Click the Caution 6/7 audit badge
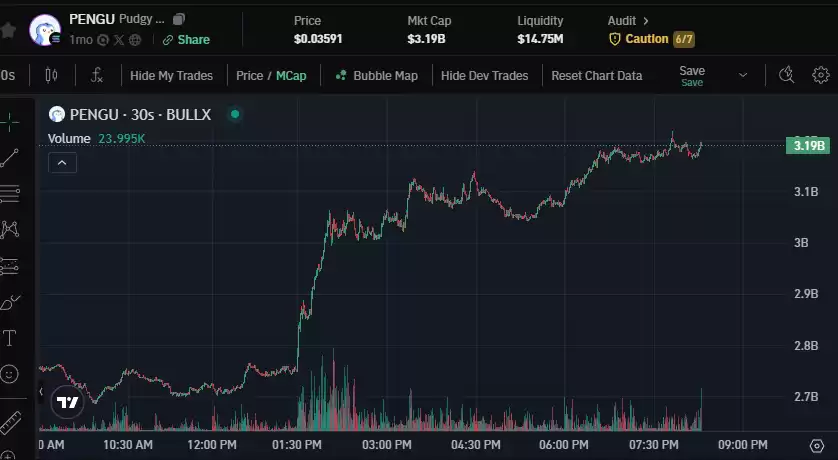Image resolution: width=838 pixels, height=460 pixels. pos(651,39)
